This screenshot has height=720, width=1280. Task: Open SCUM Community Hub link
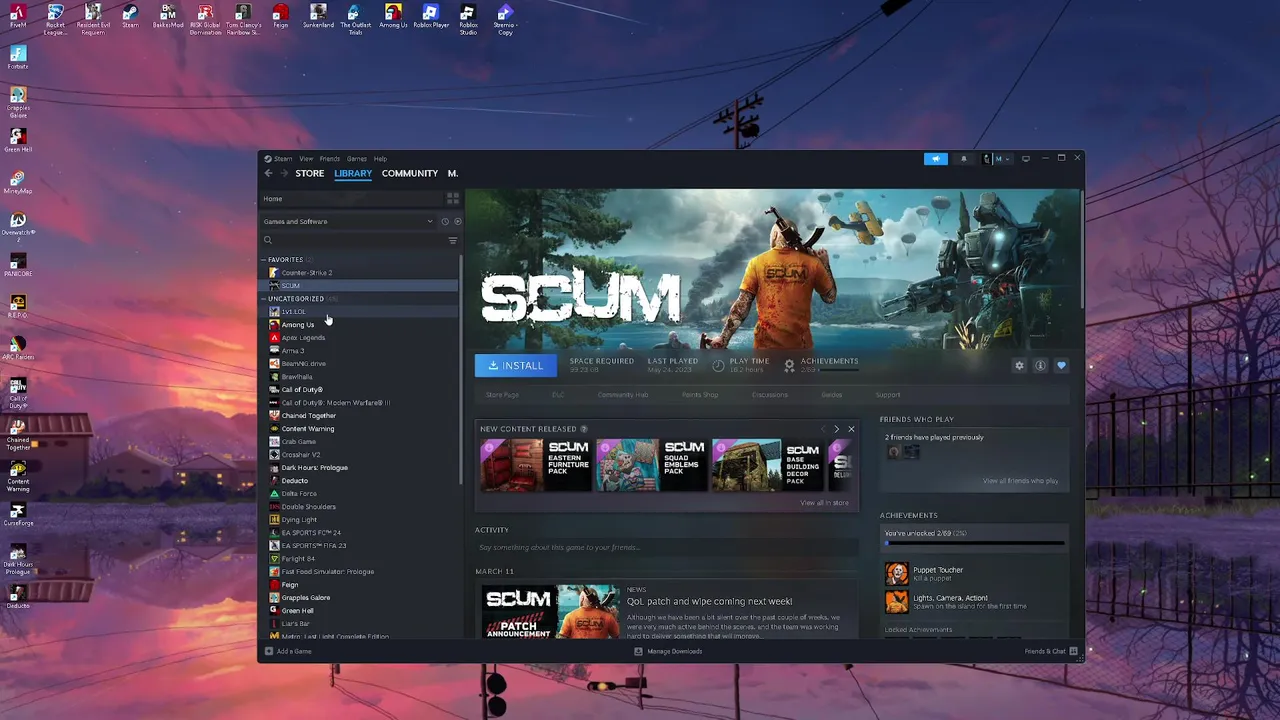coord(623,395)
